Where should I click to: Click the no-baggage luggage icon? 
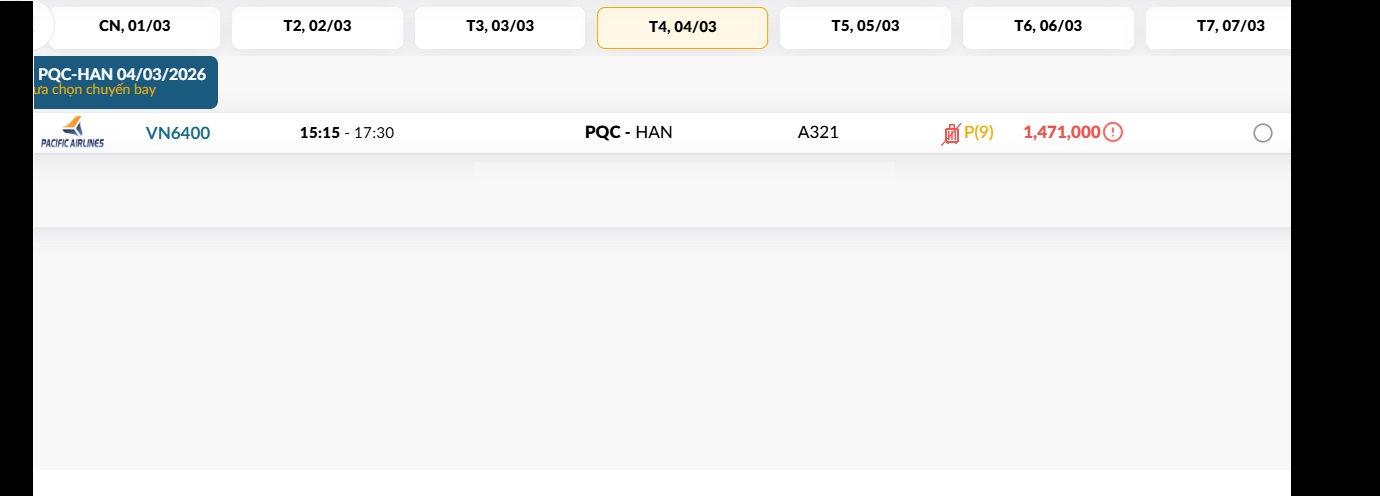tap(950, 133)
